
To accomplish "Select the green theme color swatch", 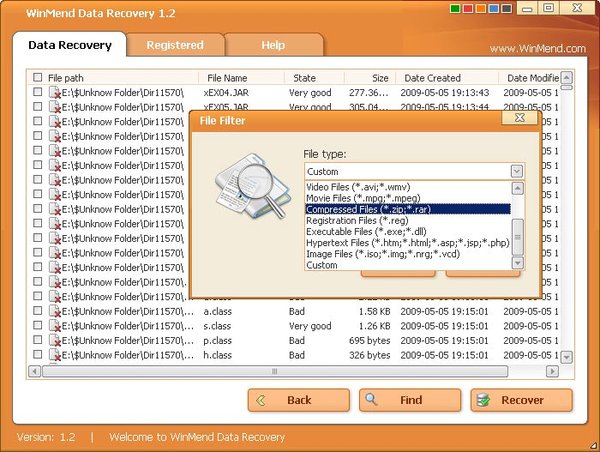I will pos(455,9).
